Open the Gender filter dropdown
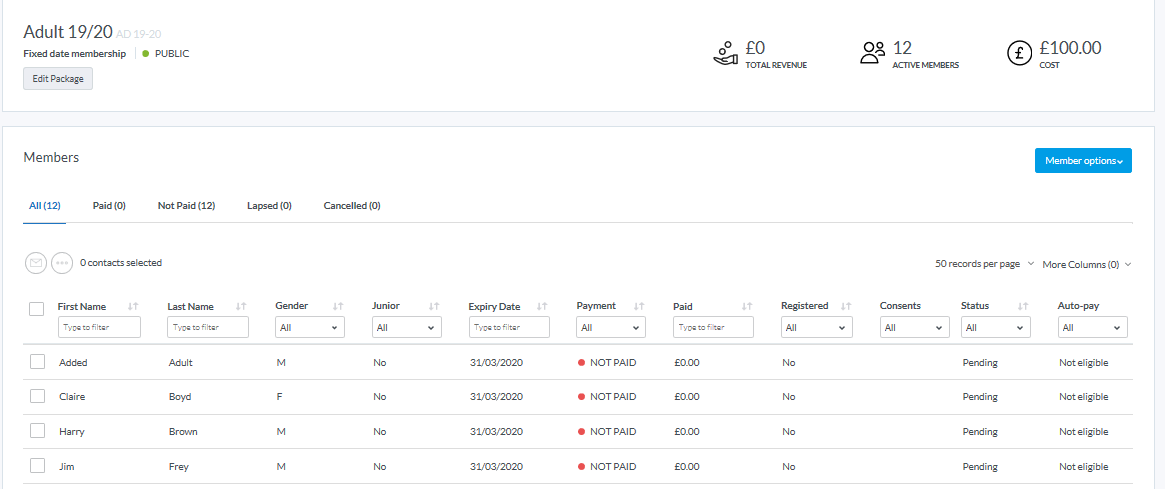 pos(309,327)
